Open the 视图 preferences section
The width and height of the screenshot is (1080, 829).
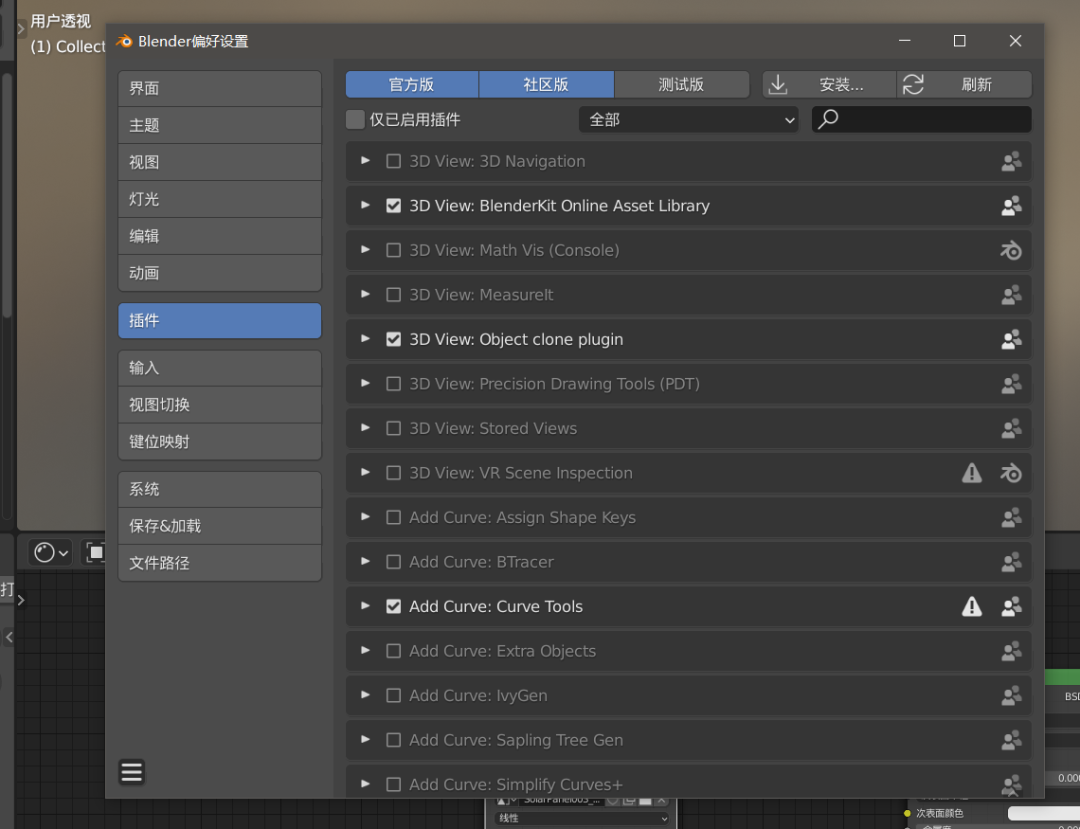[220, 162]
